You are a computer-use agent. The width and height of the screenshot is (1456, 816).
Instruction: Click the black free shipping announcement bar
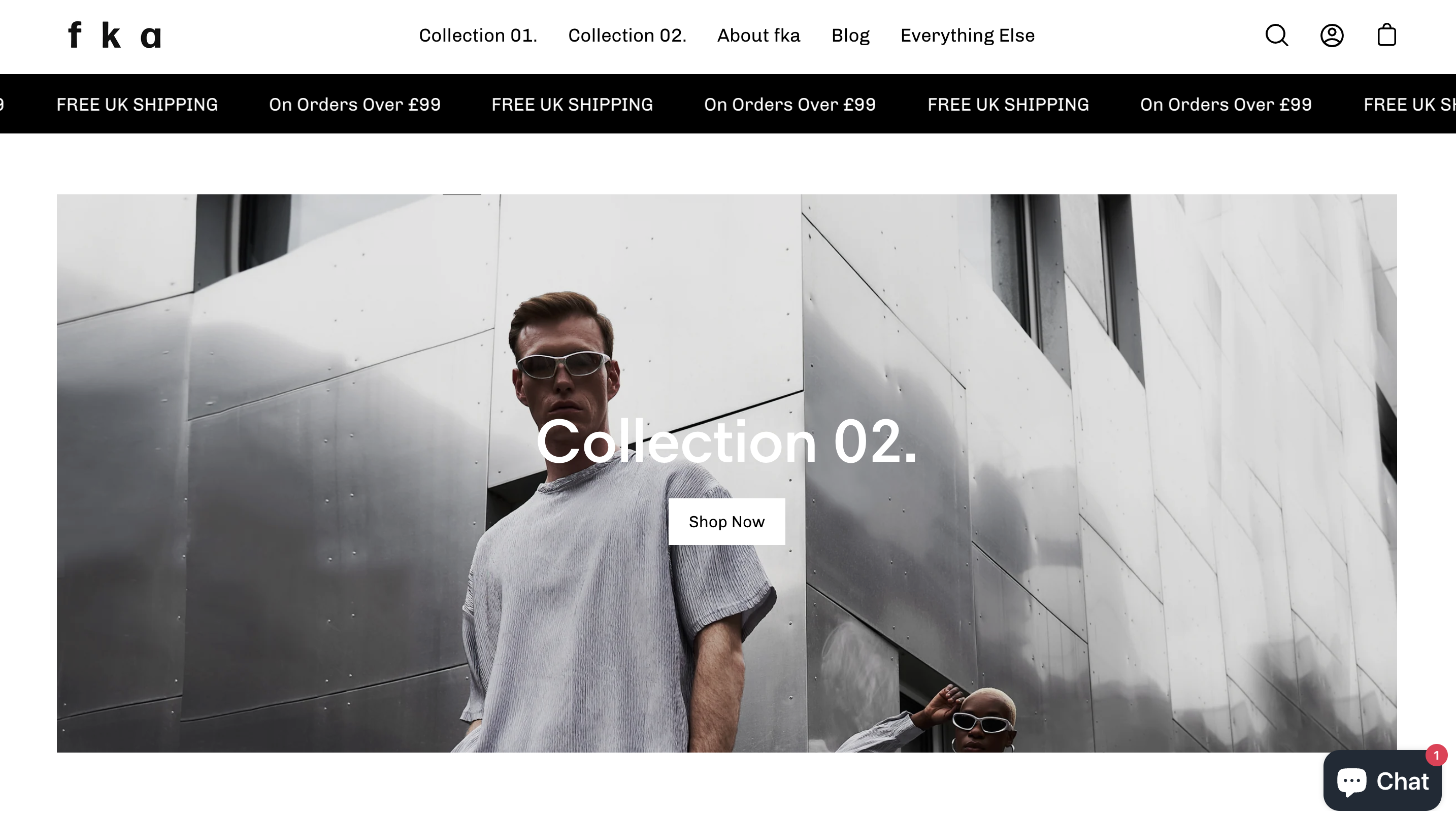click(x=728, y=104)
